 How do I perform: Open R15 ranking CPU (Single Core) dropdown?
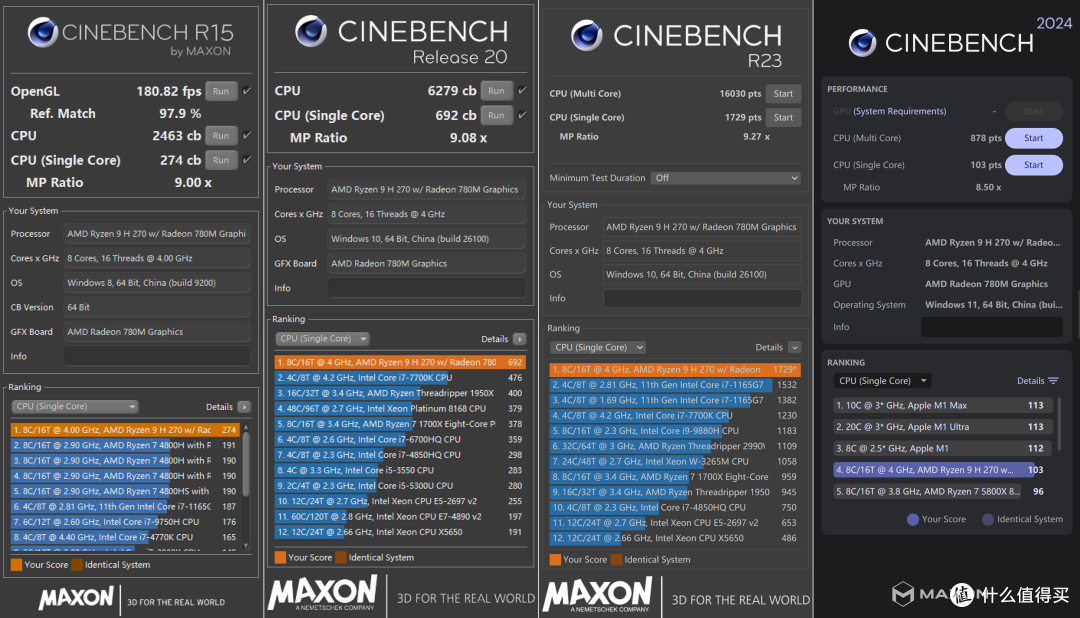pyautogui.click(x=74, y=406)
